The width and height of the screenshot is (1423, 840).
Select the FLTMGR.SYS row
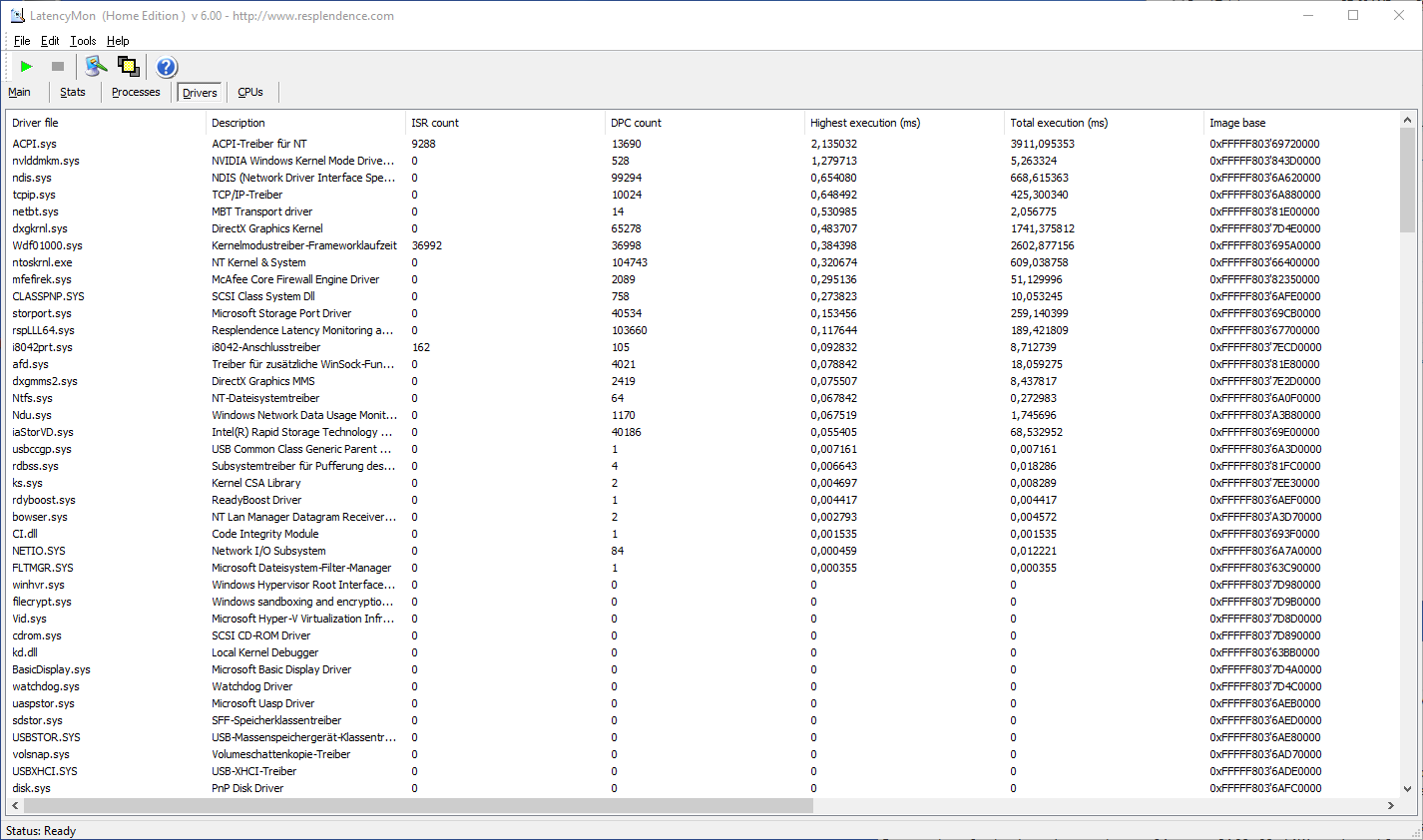click(703, 568)
